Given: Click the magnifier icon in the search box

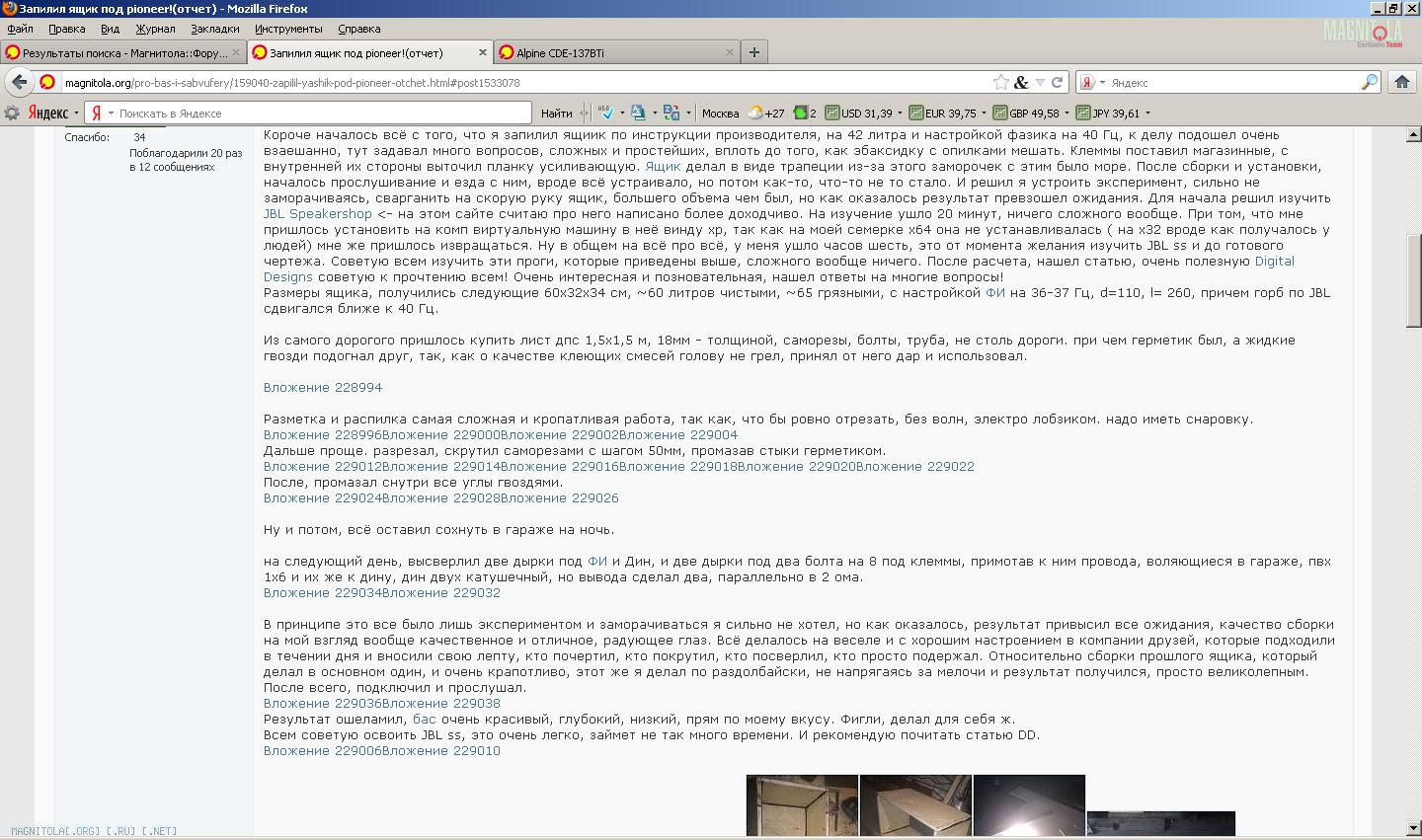Looking at the screenshot, I should point(1369,82).
